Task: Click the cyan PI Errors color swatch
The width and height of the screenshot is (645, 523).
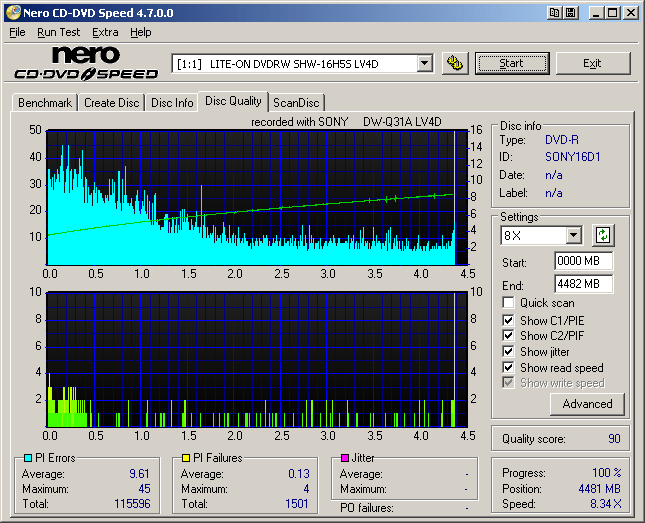Action: point(28,458)
